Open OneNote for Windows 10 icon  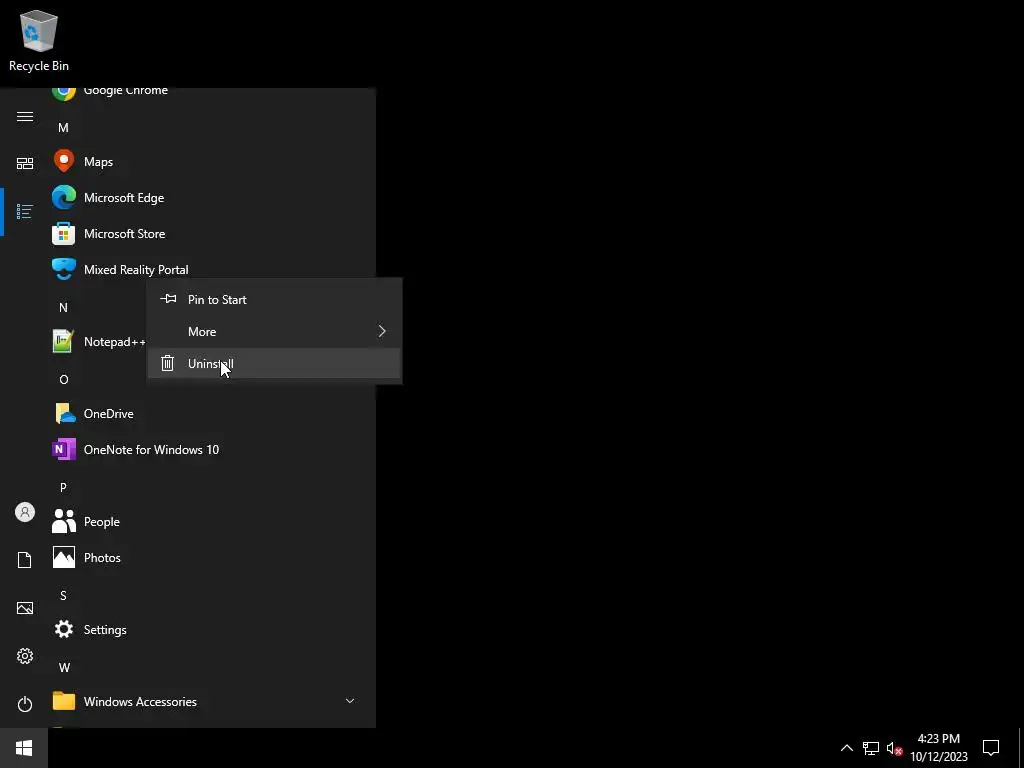pos(63,449)
